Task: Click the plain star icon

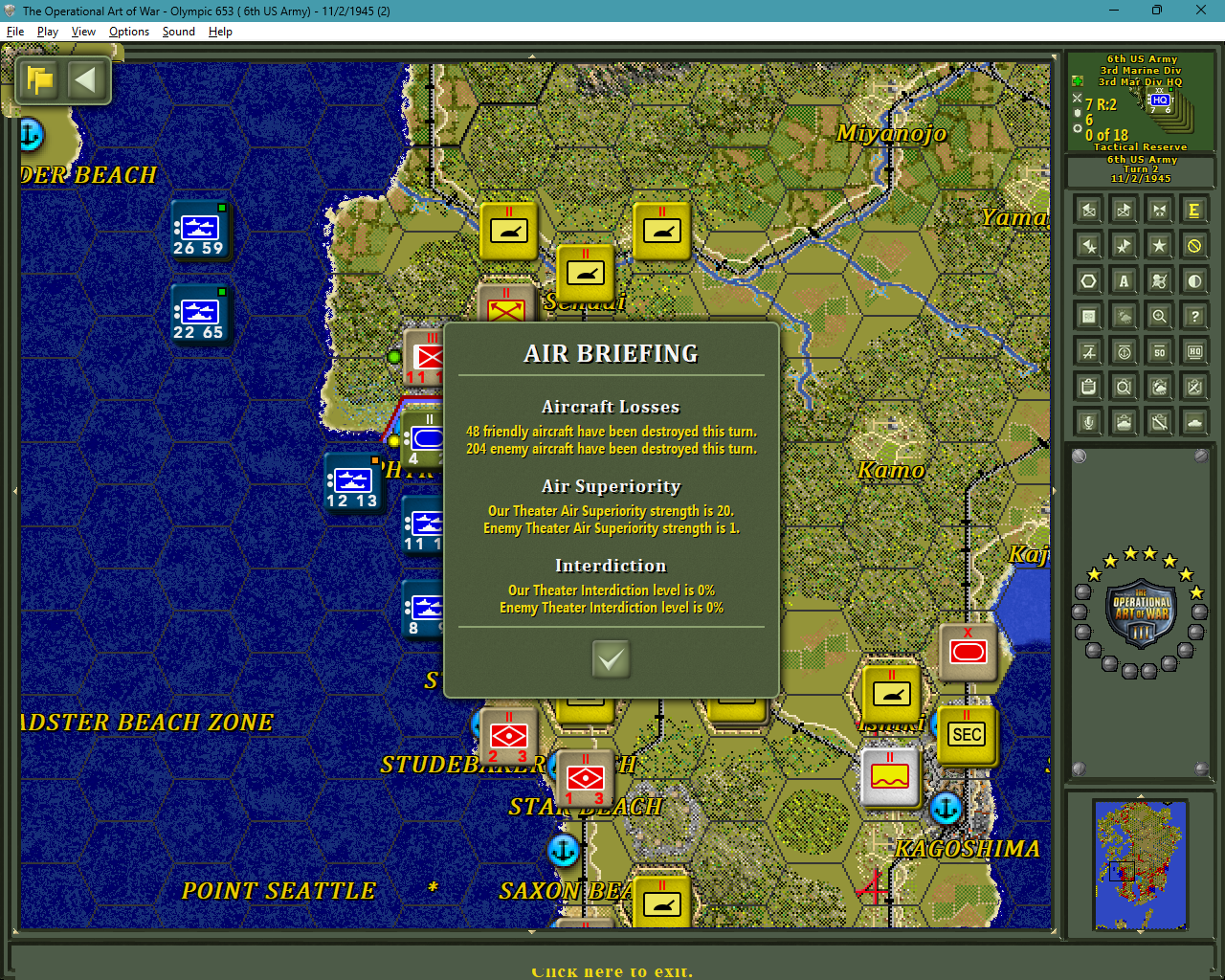Action: click(1160, 245)
